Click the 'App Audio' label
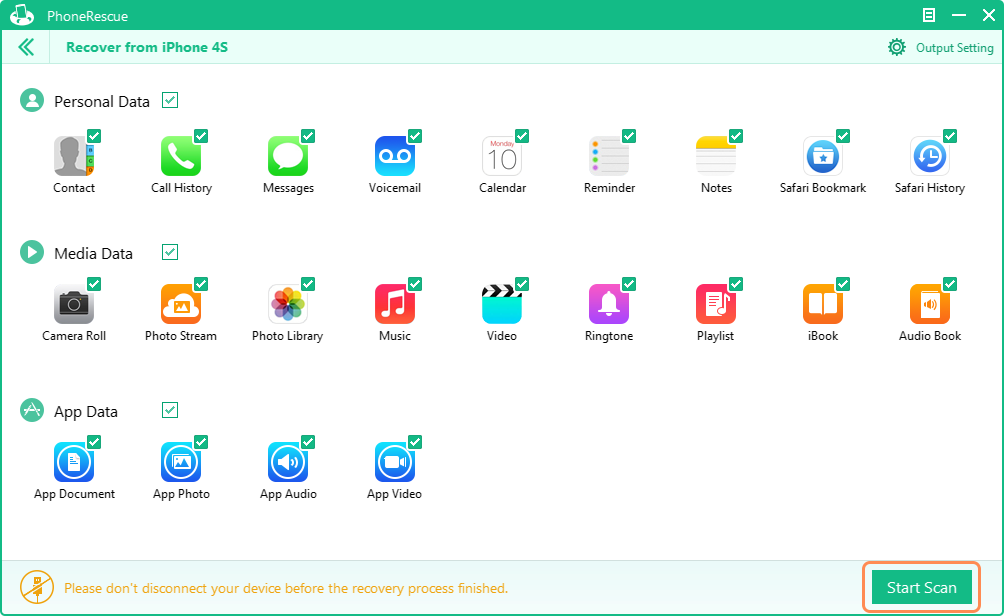The image size is (1004, 616). point(288,494)
